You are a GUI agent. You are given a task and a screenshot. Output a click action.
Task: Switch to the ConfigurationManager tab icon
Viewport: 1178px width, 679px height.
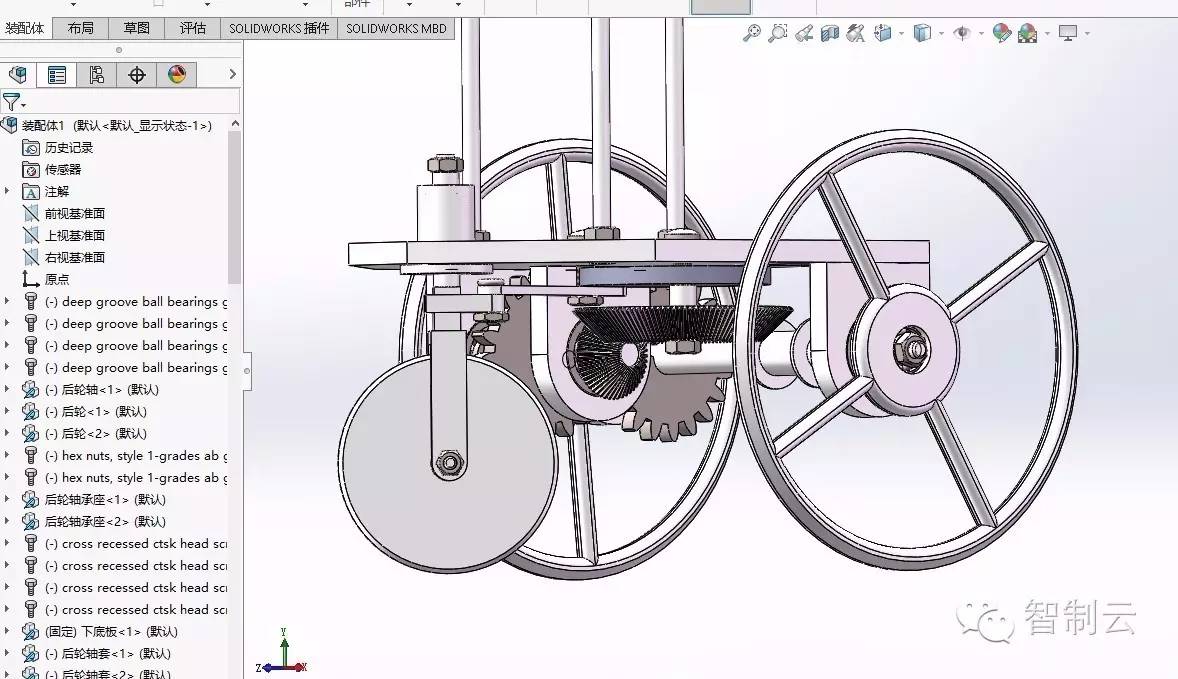pos(96,74)
